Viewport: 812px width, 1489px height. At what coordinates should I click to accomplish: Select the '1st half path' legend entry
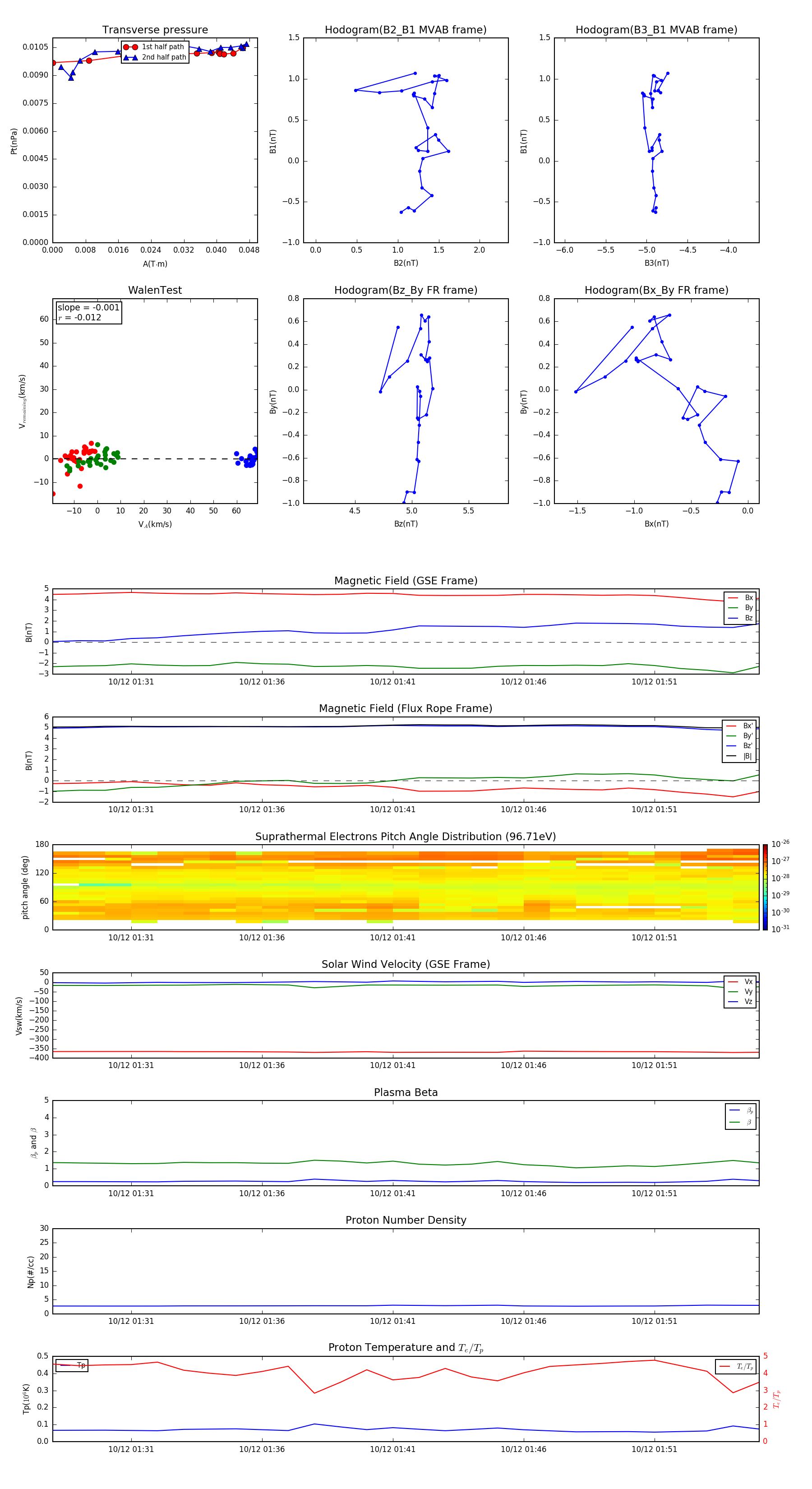(x=154, y=47)
